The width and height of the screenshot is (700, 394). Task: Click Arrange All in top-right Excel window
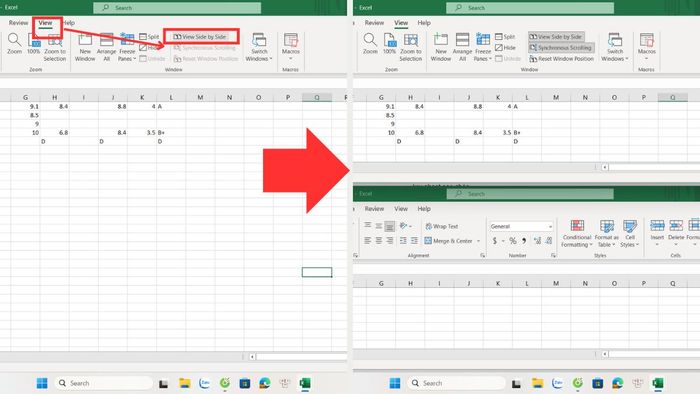462,46
